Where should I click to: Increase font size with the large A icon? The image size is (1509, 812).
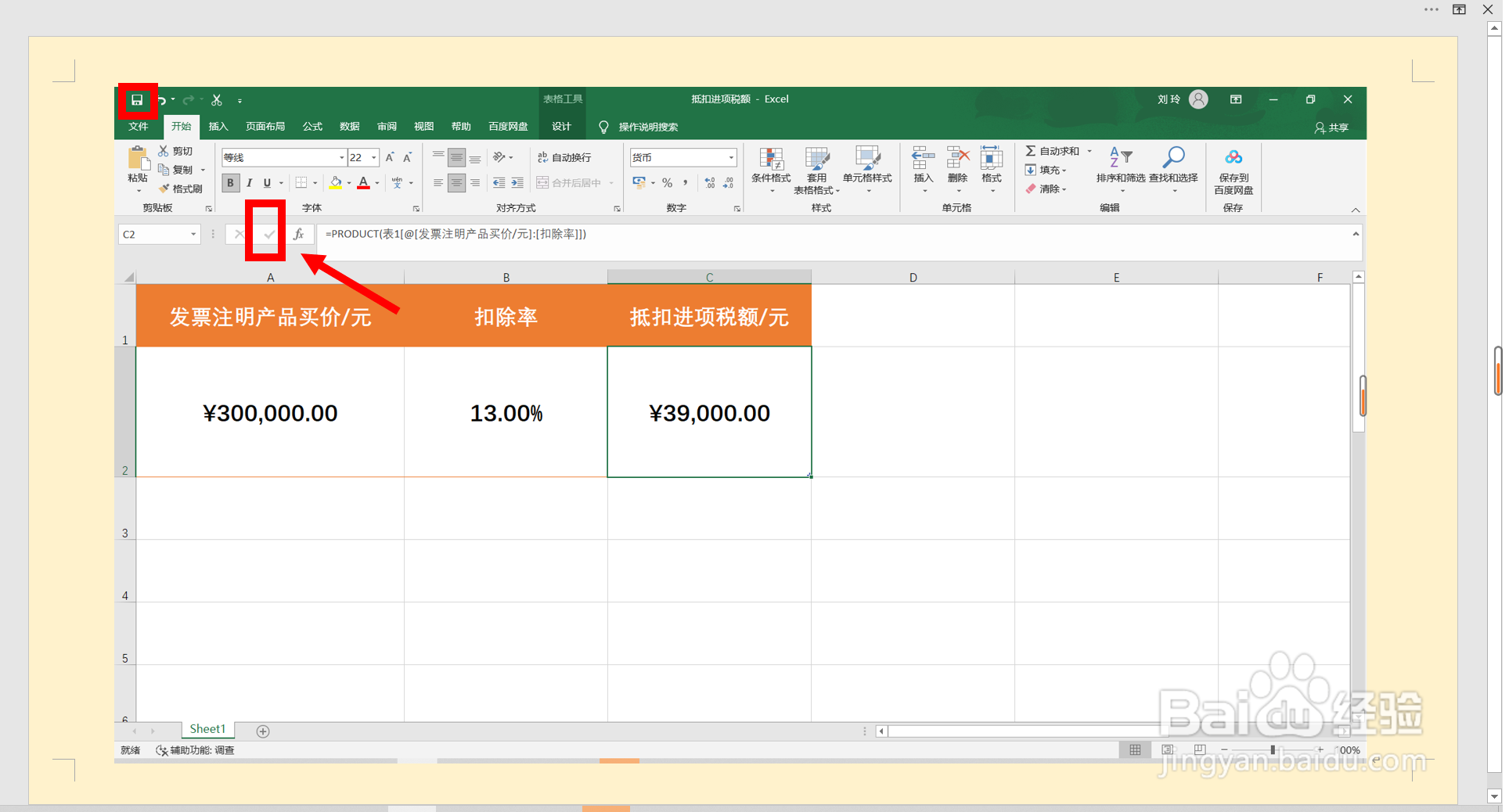pos(390,157)
